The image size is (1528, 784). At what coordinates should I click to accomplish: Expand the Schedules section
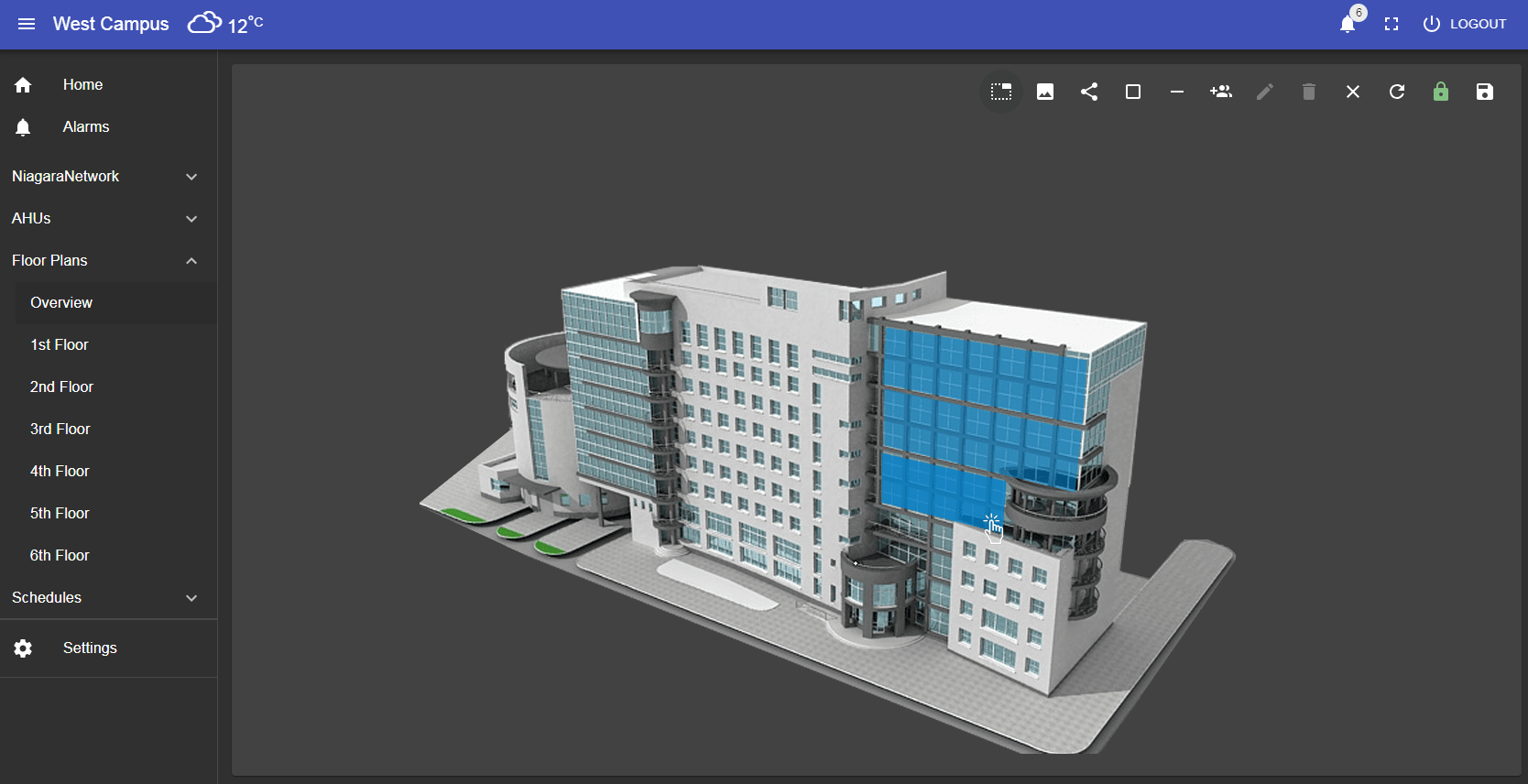point(108,598)
